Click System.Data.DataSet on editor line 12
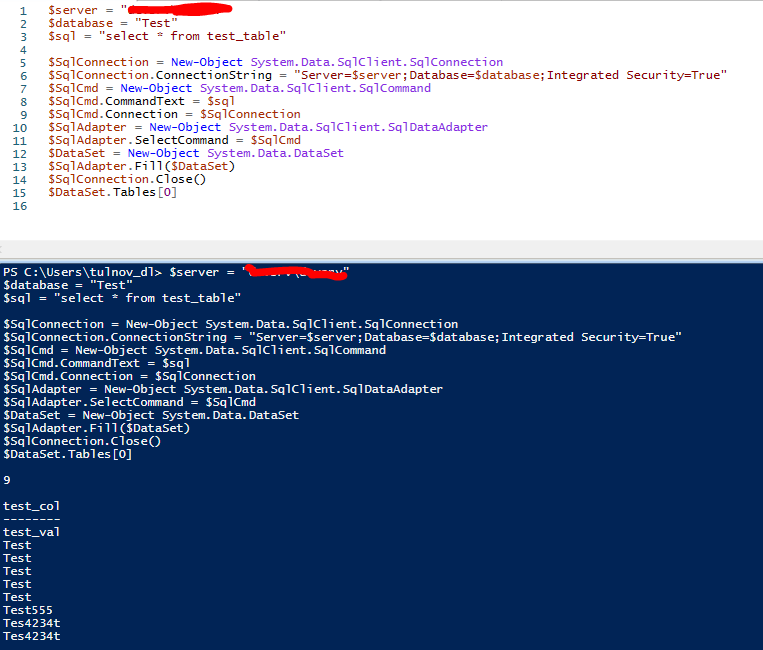The image size is (763, 650). [x=275, y=153]
